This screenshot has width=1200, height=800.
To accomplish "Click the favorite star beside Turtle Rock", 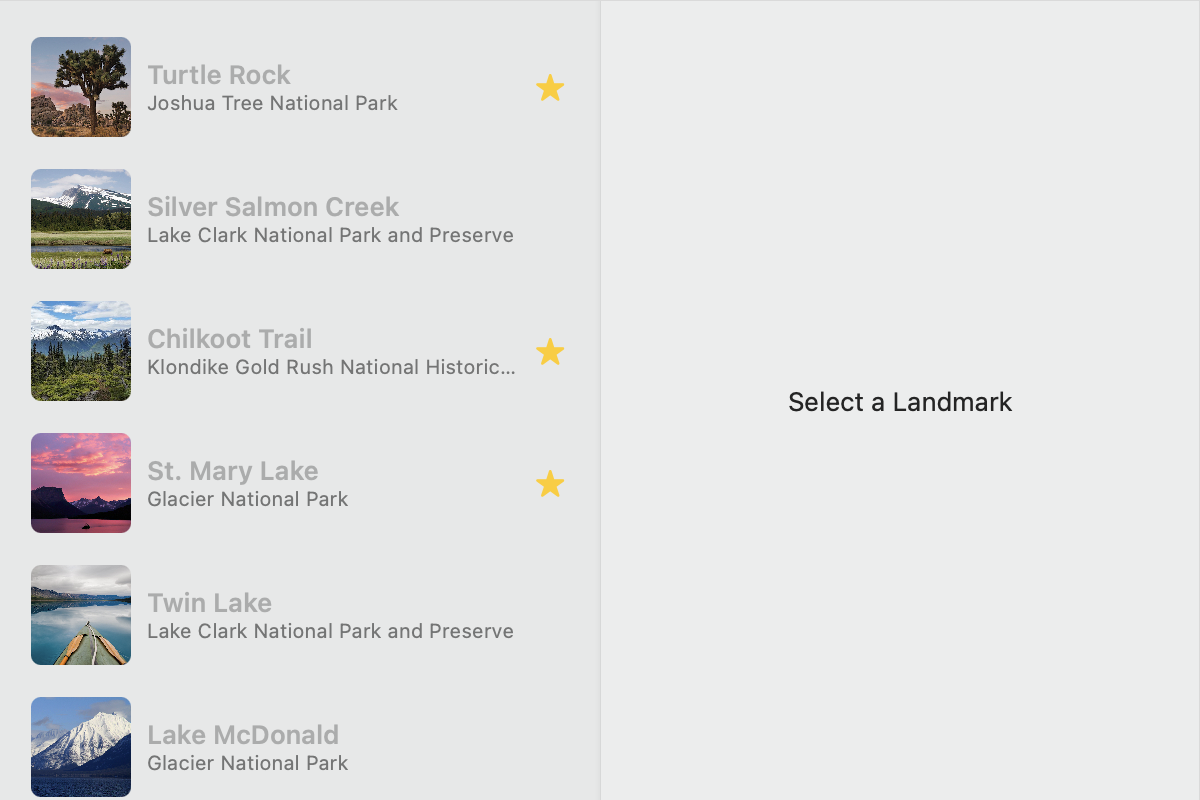I will tap(550, 88).
